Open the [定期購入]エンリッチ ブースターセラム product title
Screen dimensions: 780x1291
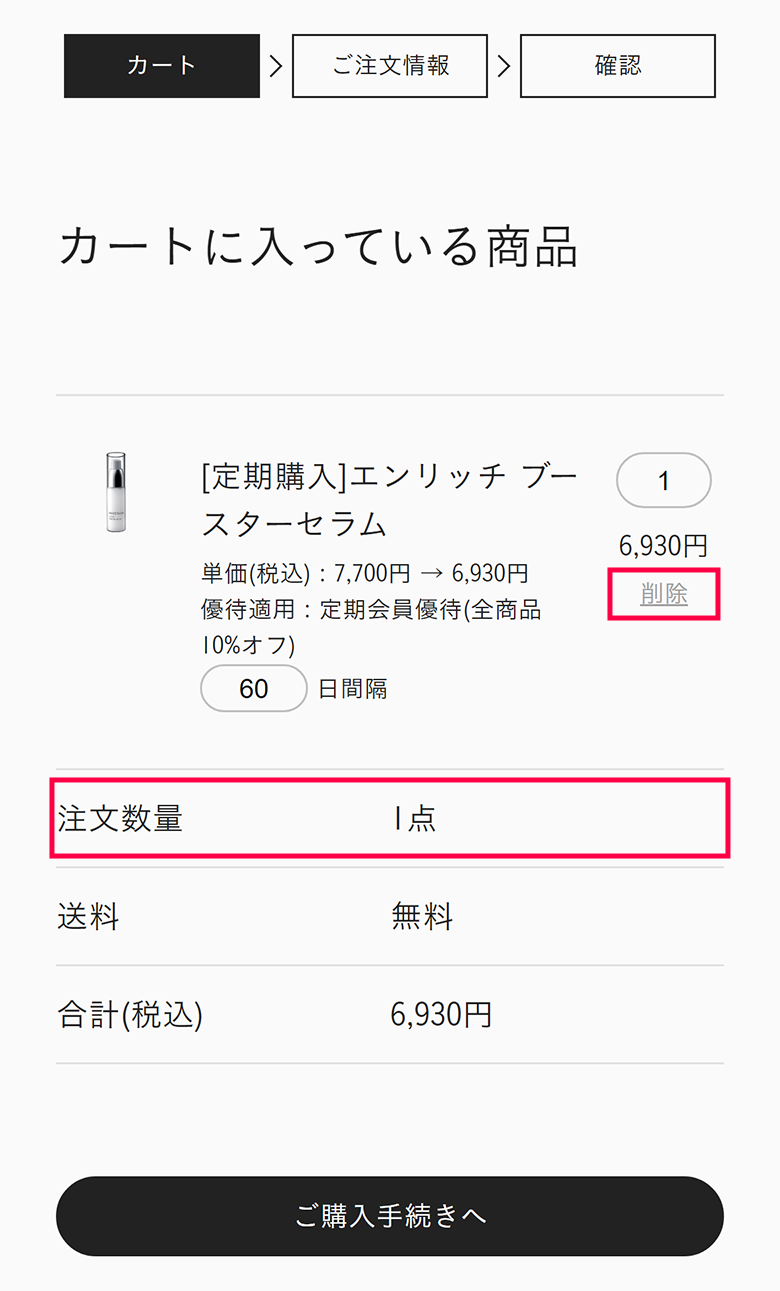pos(390,500)
